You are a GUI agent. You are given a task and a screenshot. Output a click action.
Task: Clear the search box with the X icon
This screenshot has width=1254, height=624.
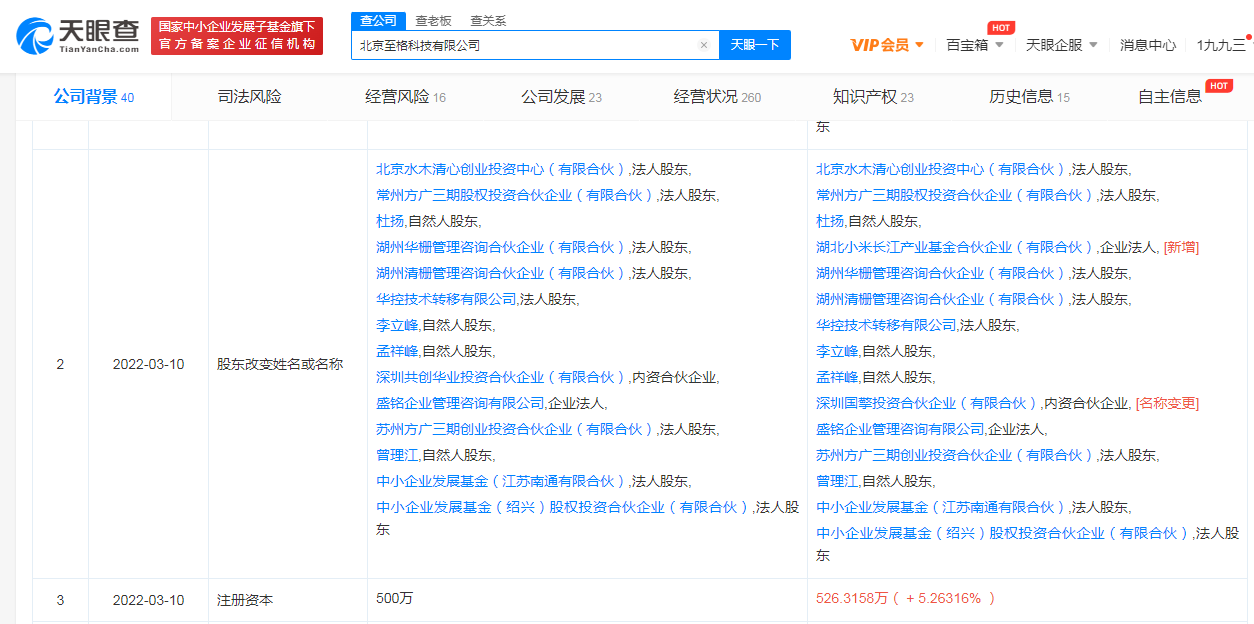[704, 45]
